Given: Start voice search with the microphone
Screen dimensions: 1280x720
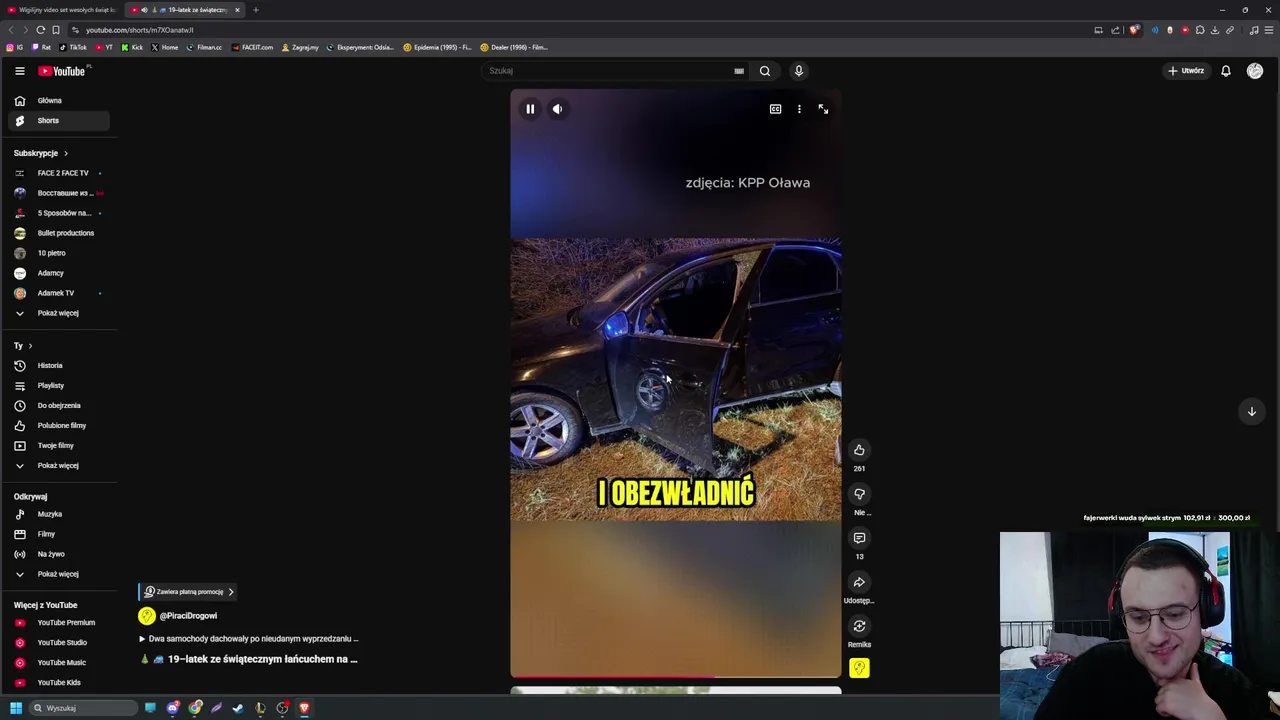Looking at the screenshot, I should click(x=798, y=71).
